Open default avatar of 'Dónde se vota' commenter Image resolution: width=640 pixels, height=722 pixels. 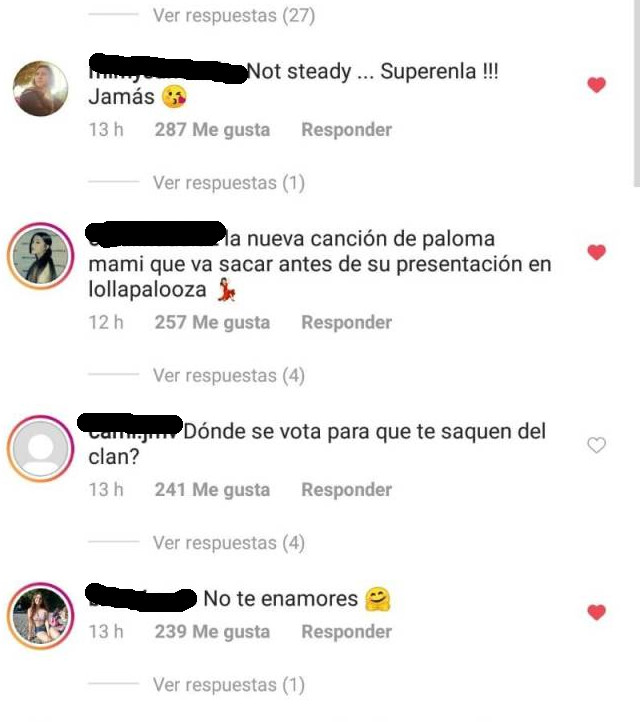[41, 448]
